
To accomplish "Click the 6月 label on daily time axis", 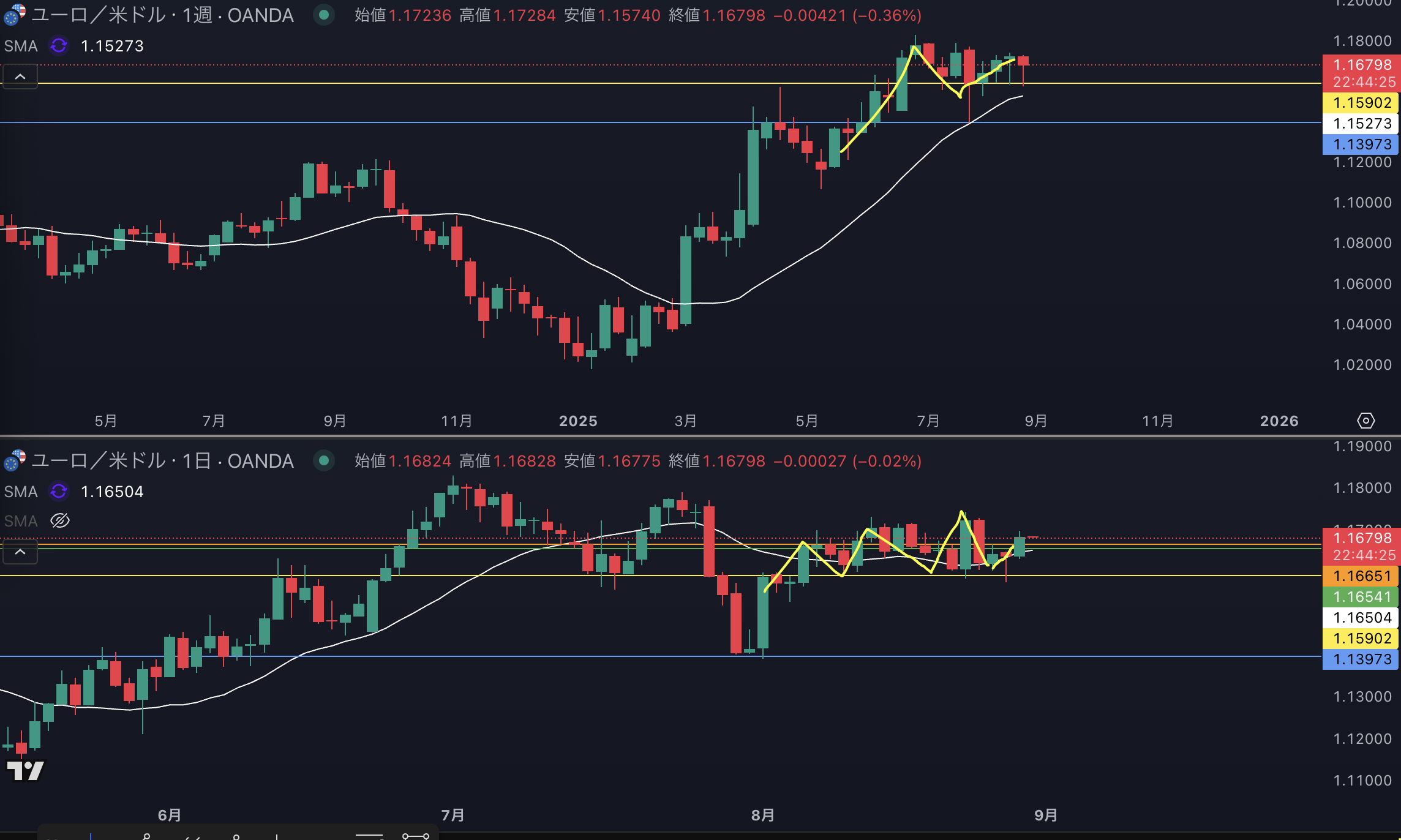I will pyautogui.click(x=170, y=815).
